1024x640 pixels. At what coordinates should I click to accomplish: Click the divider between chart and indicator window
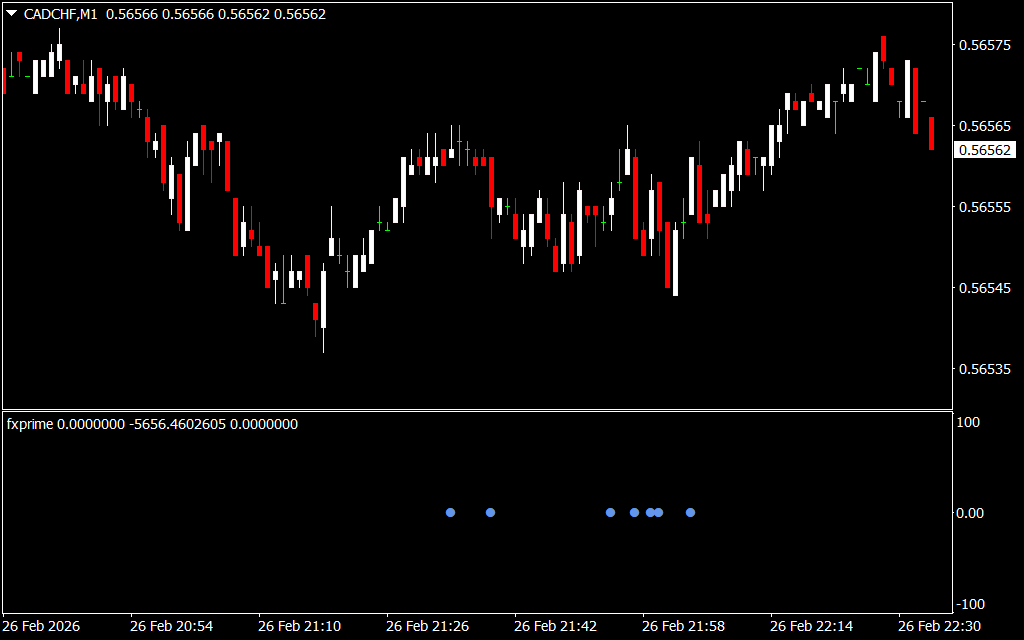tap(478, 410)
